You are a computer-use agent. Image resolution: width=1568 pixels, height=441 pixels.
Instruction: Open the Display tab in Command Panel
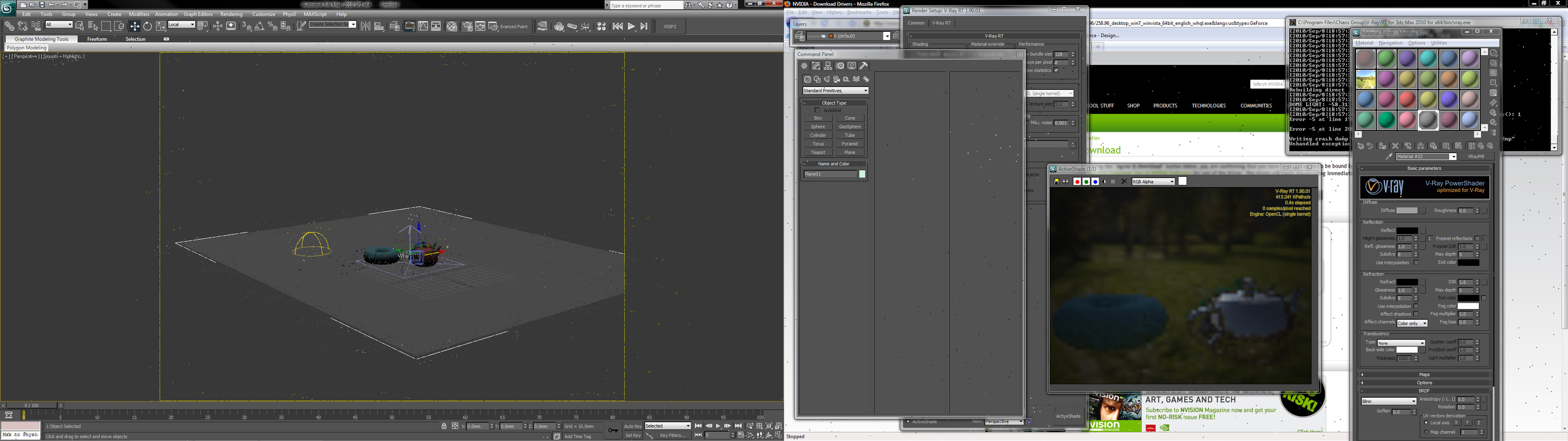click(852, 66)
